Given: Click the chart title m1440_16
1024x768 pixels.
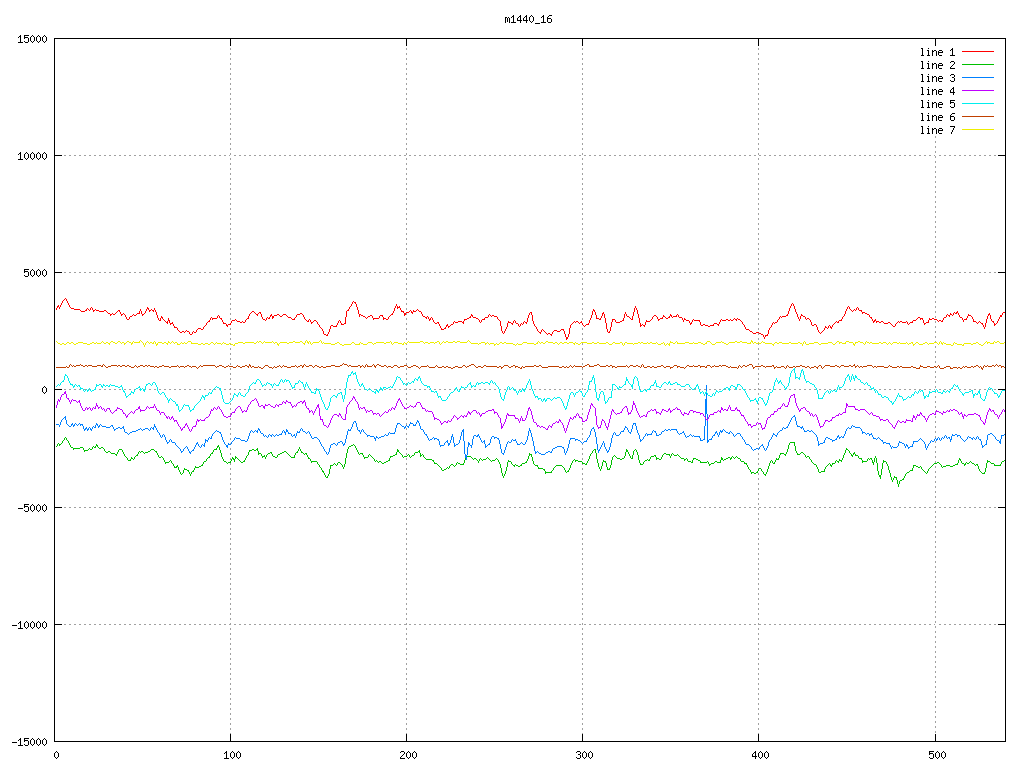Looking at the screenshot, I should [x=528, y=20].
